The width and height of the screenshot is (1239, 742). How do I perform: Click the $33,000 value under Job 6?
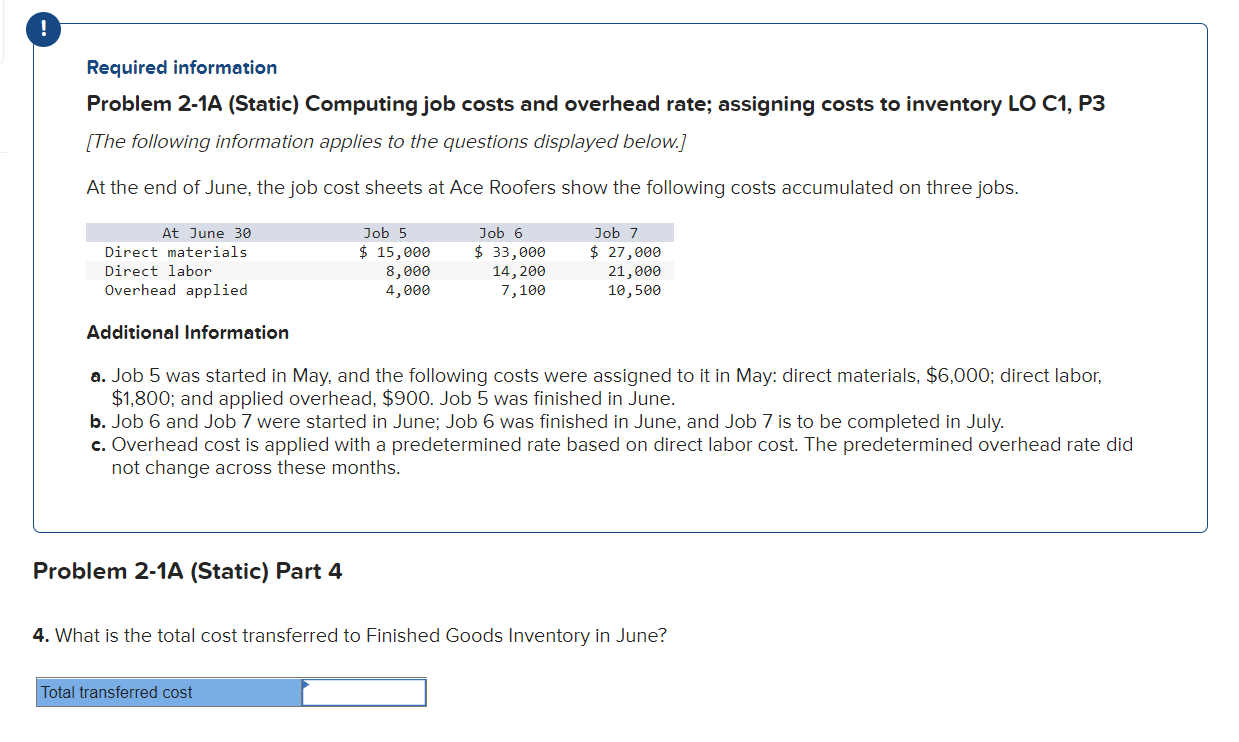(x=512, y=252)
